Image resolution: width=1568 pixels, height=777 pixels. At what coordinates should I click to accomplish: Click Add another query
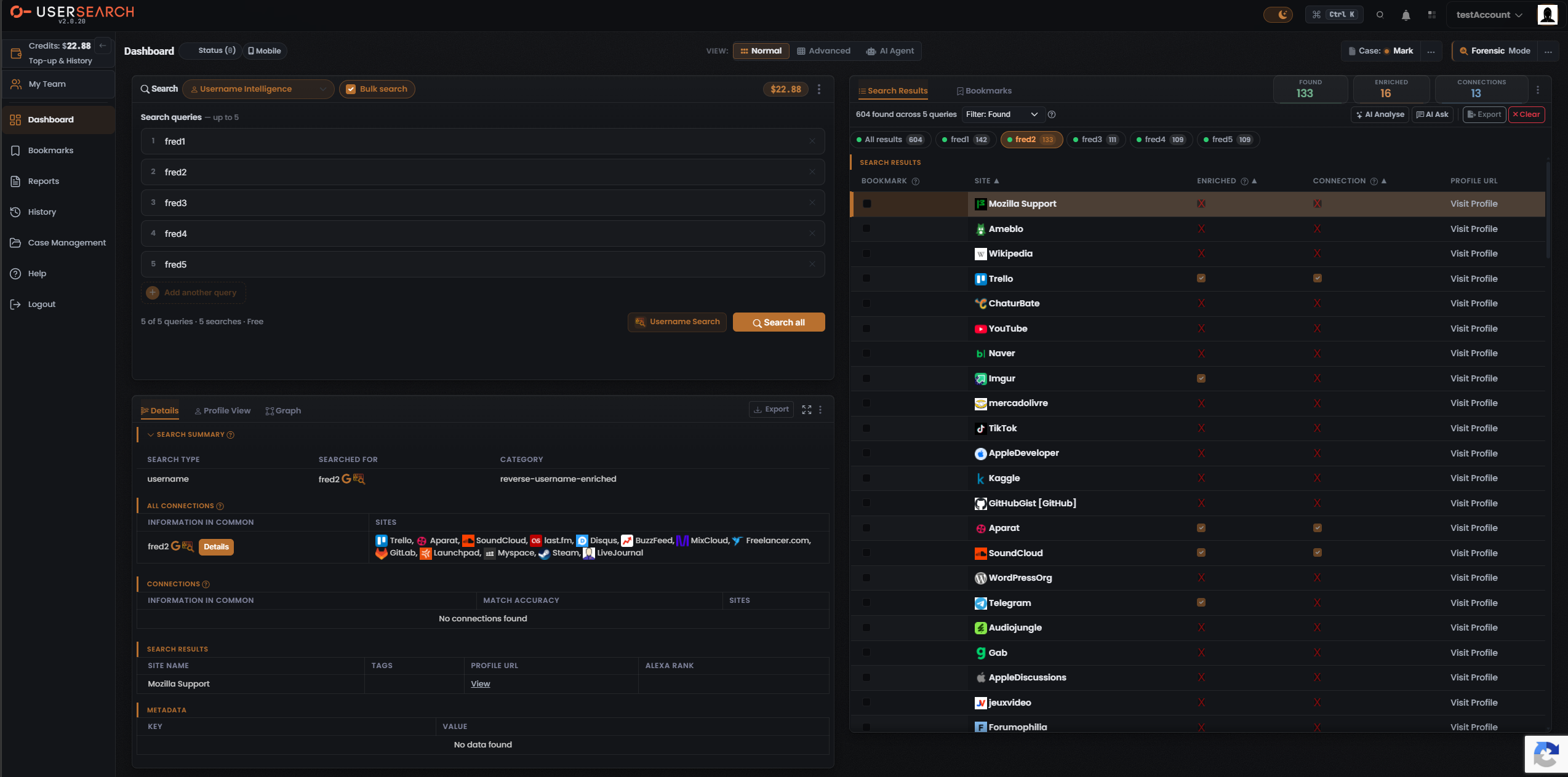pyautogui.click(x=193, y=293)
